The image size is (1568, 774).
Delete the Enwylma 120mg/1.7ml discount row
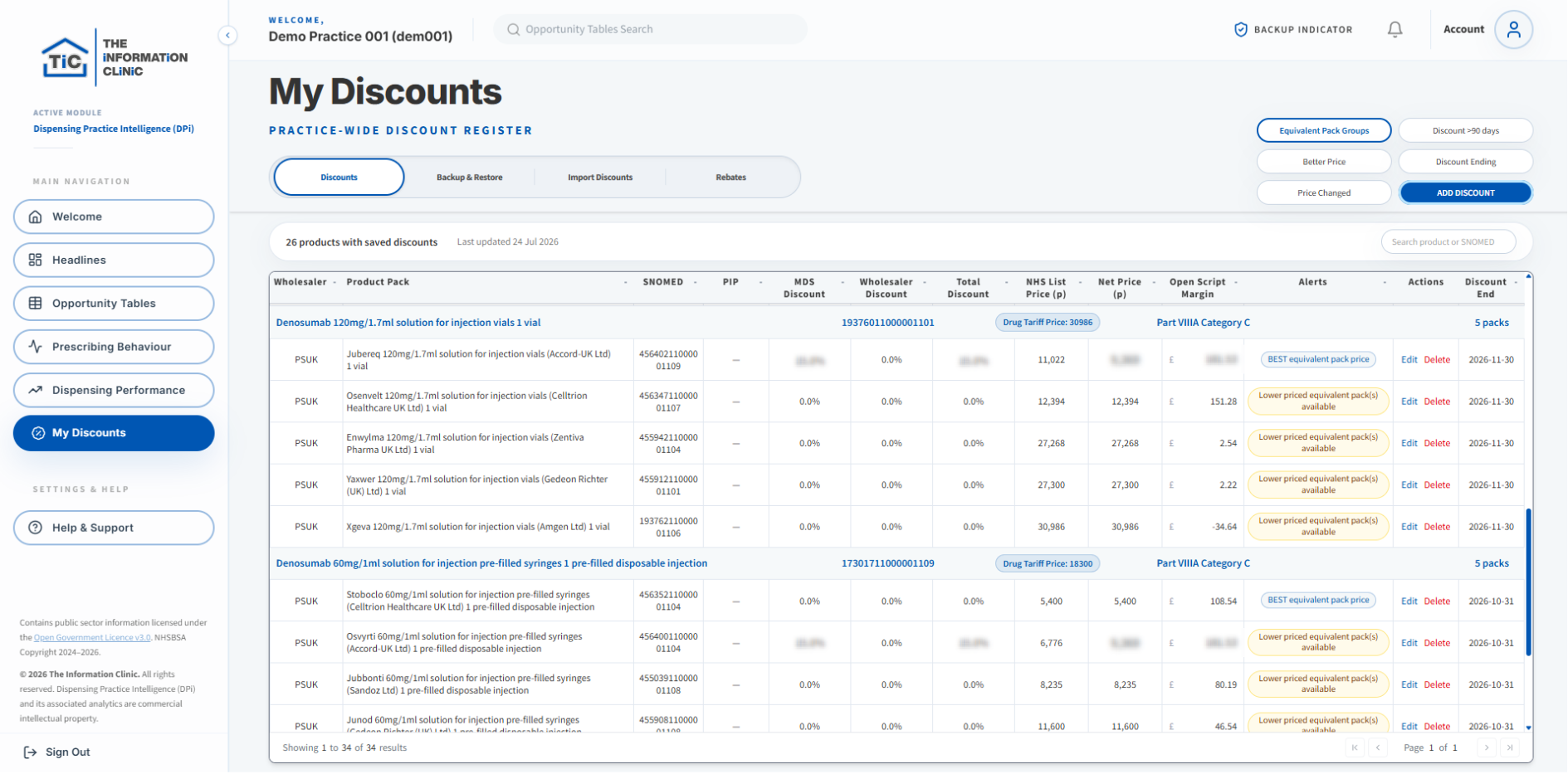click(x=1437, y=443)
